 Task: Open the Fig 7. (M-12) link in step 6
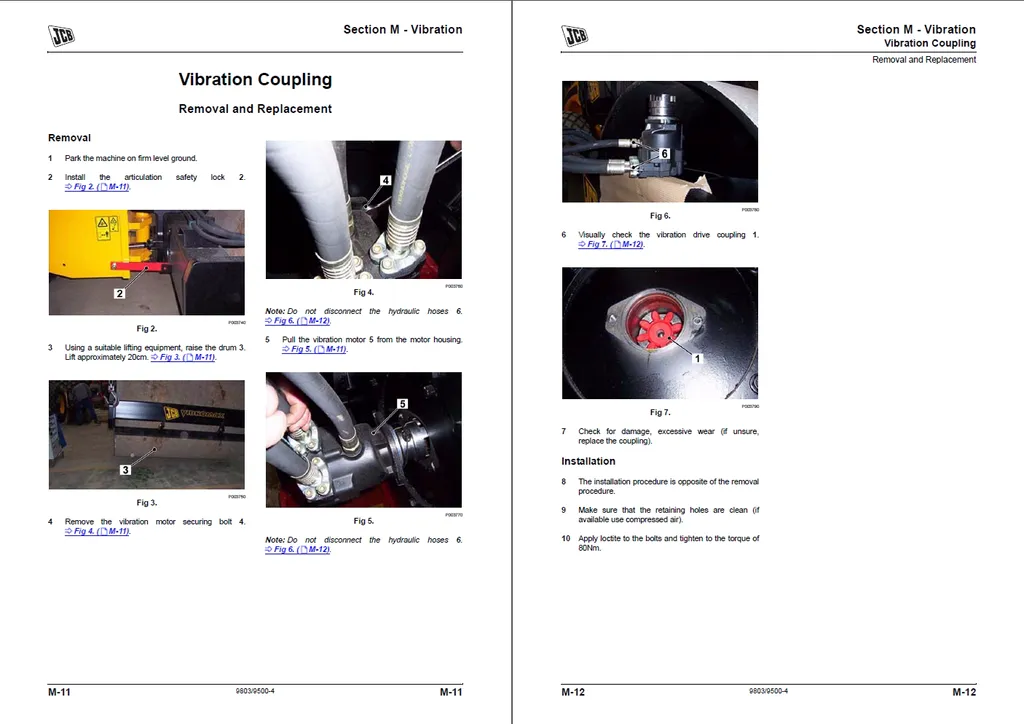611,244
